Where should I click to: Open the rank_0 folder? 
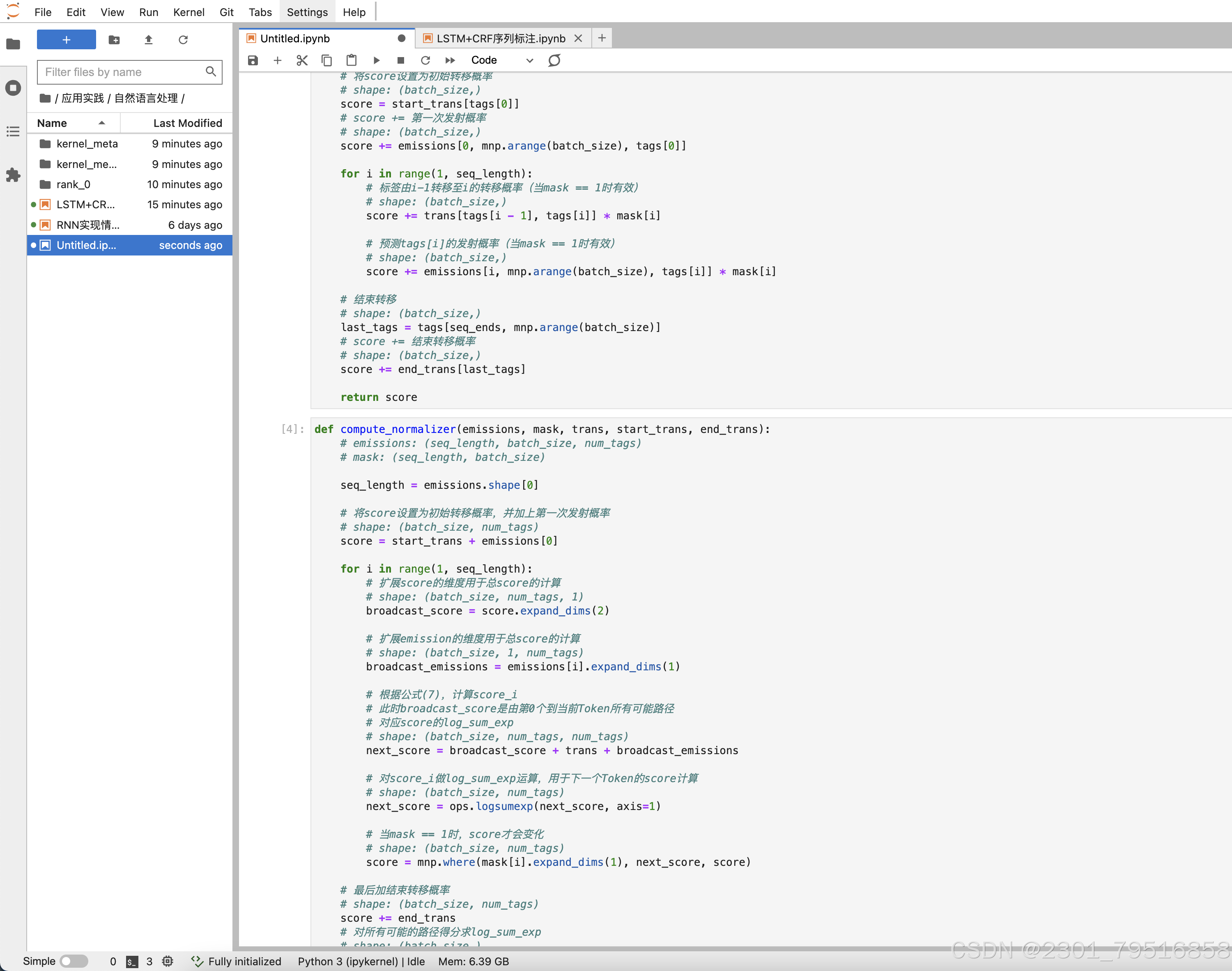point(74,184)
